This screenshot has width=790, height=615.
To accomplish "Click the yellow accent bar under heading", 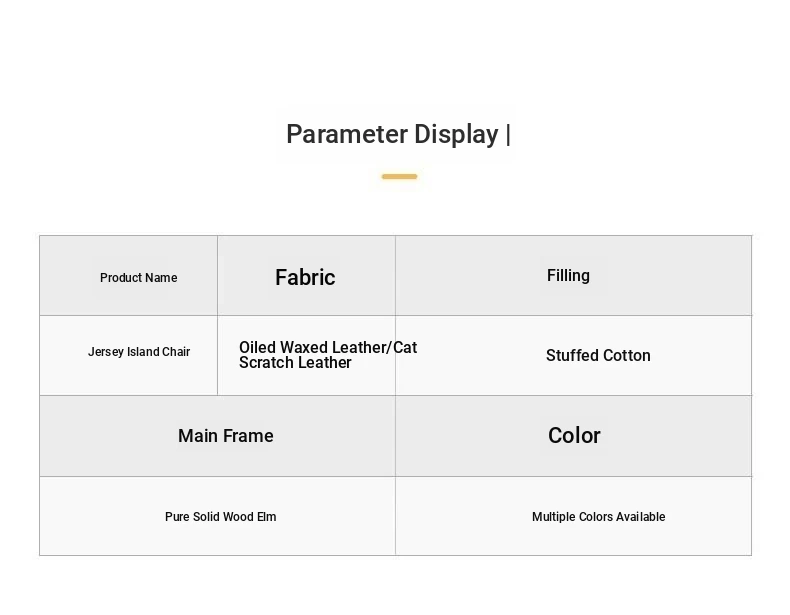I will tap(399, 176).
